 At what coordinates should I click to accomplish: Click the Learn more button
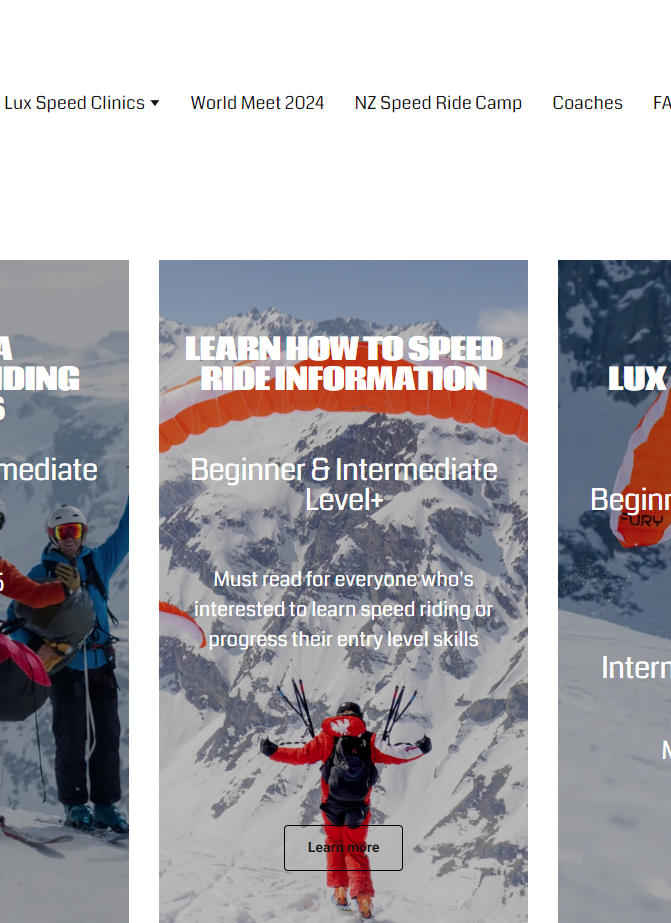343,848
